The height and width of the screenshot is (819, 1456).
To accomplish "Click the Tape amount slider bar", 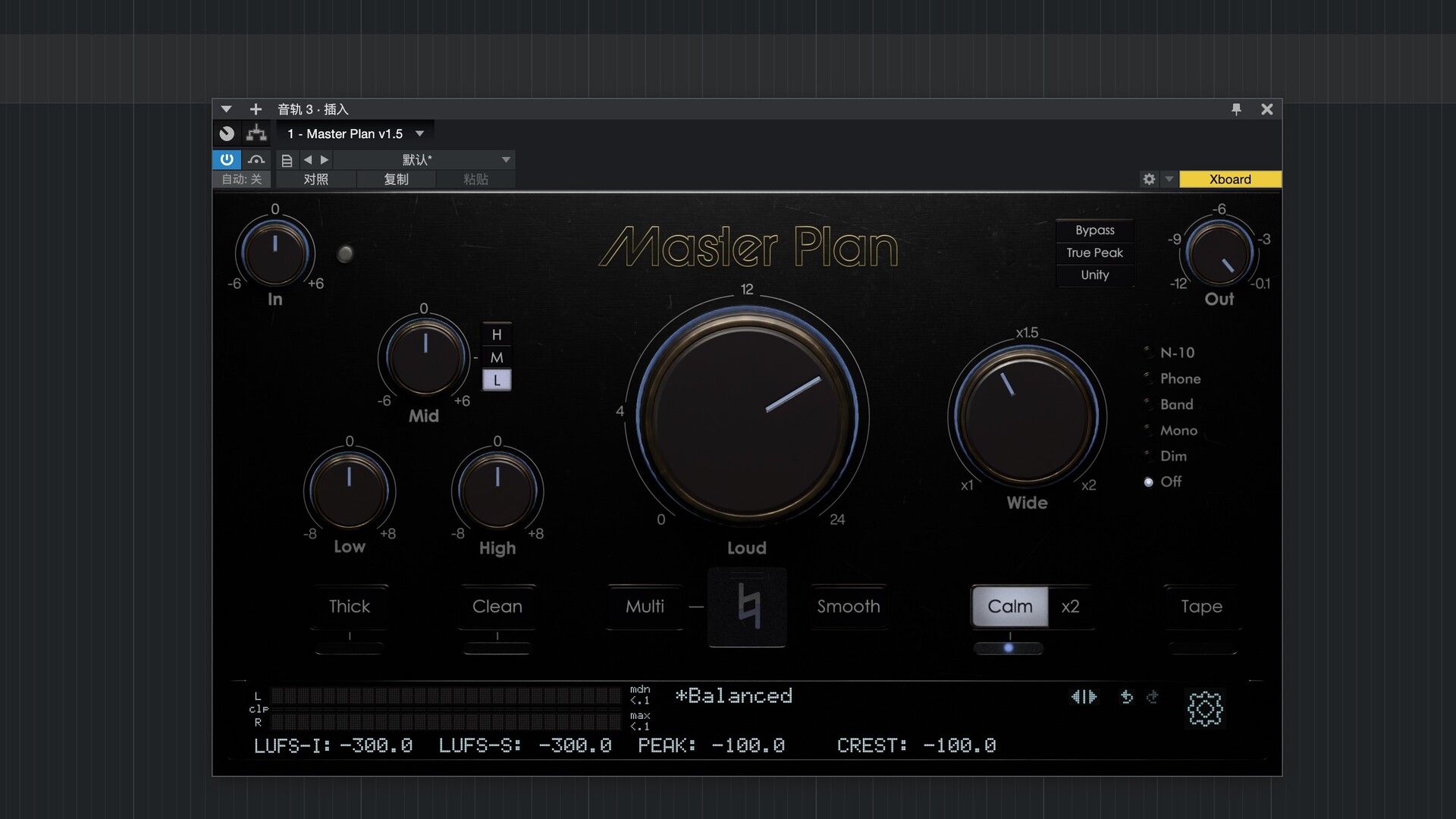I will point(1203,648).
